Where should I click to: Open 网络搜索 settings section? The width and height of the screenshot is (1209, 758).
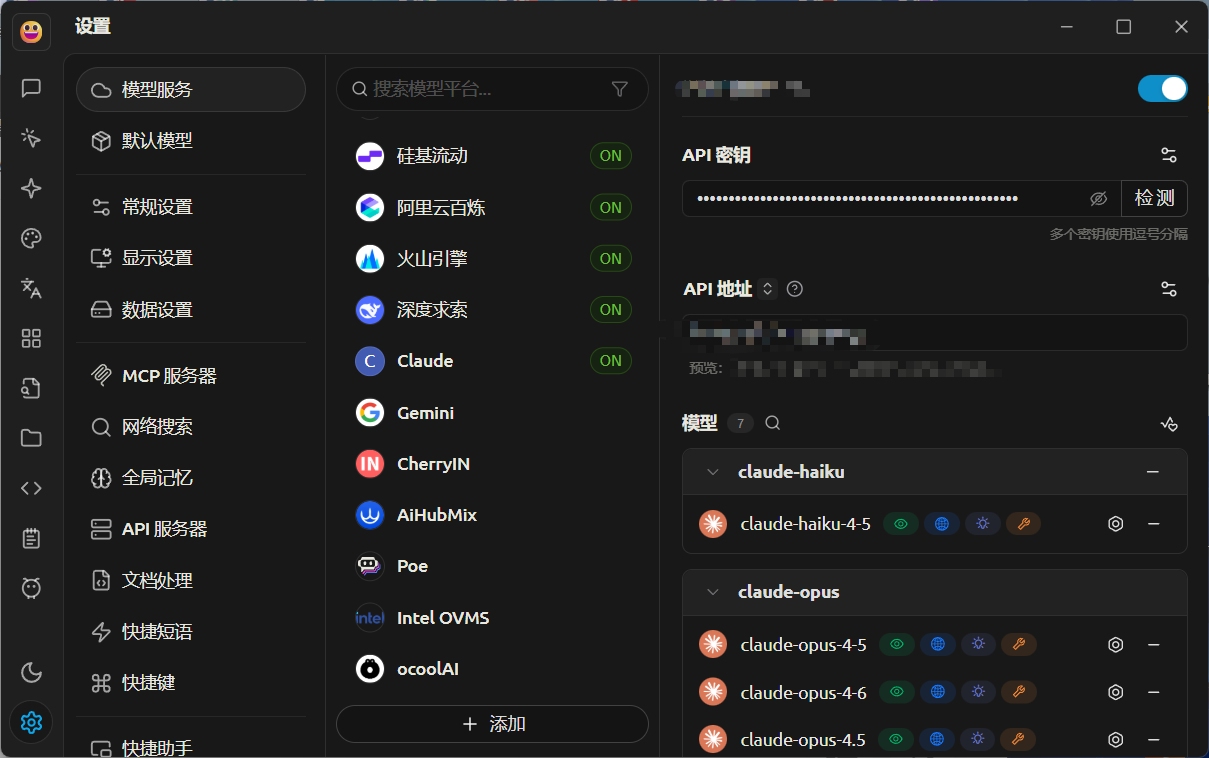pos(191,427)
